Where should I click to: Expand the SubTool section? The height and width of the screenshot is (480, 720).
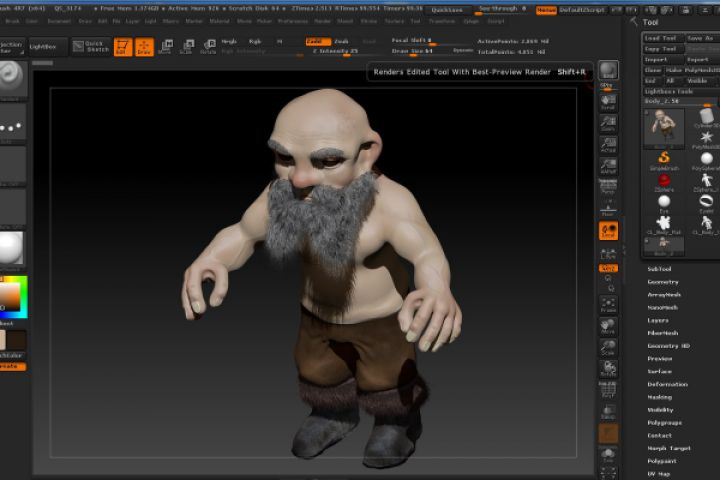point(659,269)
